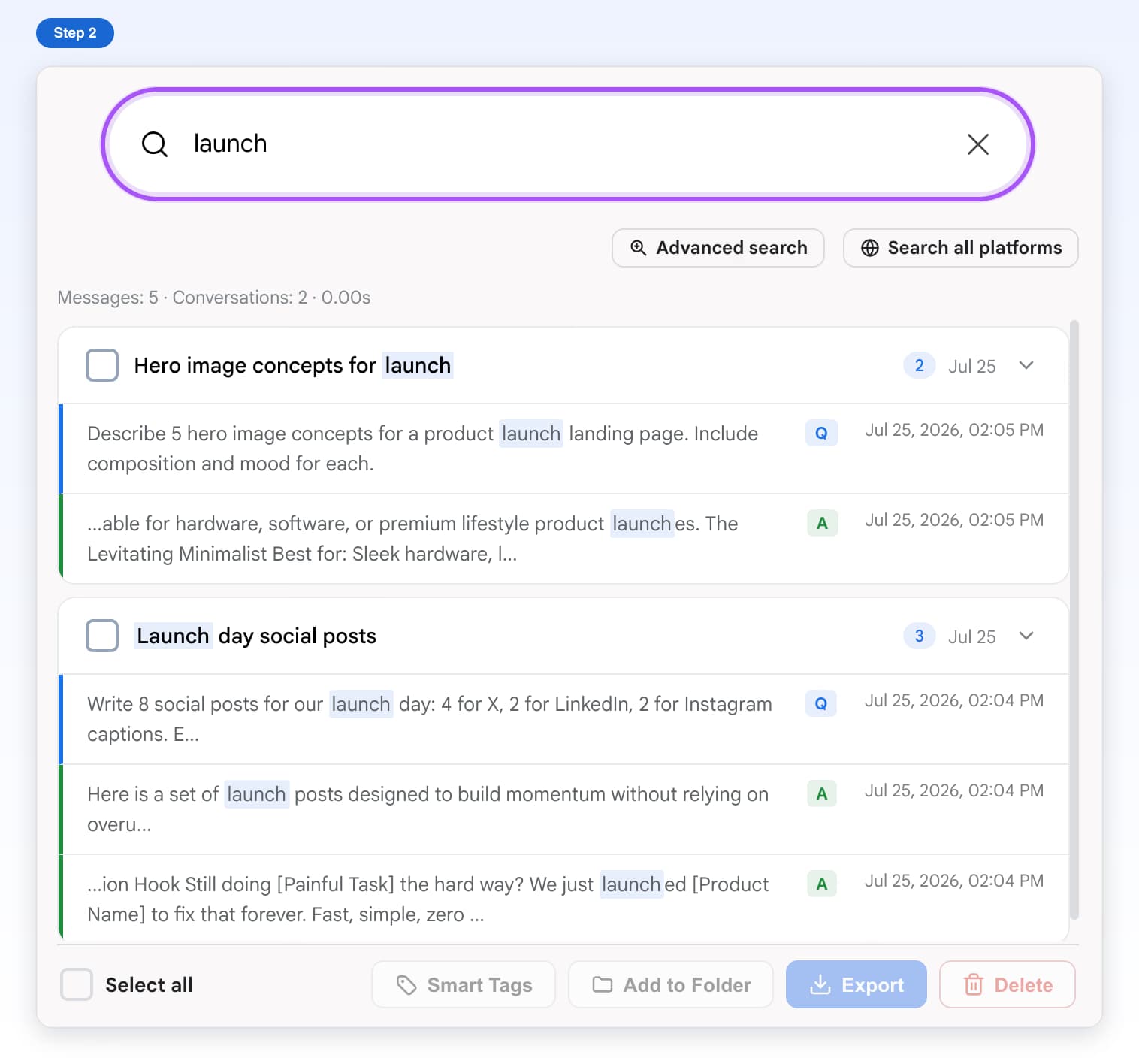Check the Launch day social posts checkbox
The height and width of the screenshot is (1064, 1139).
(x=102, y=636)
